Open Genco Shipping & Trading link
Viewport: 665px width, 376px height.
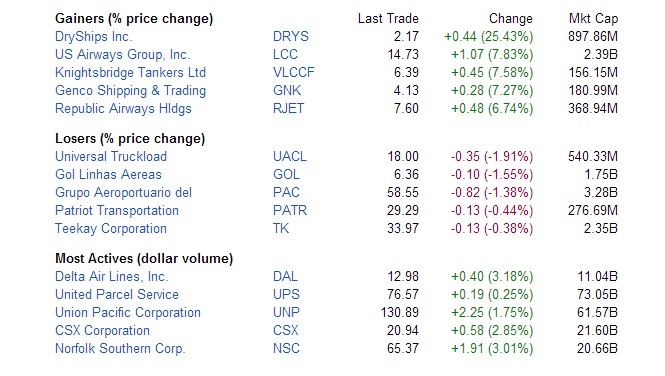(130, 91)
